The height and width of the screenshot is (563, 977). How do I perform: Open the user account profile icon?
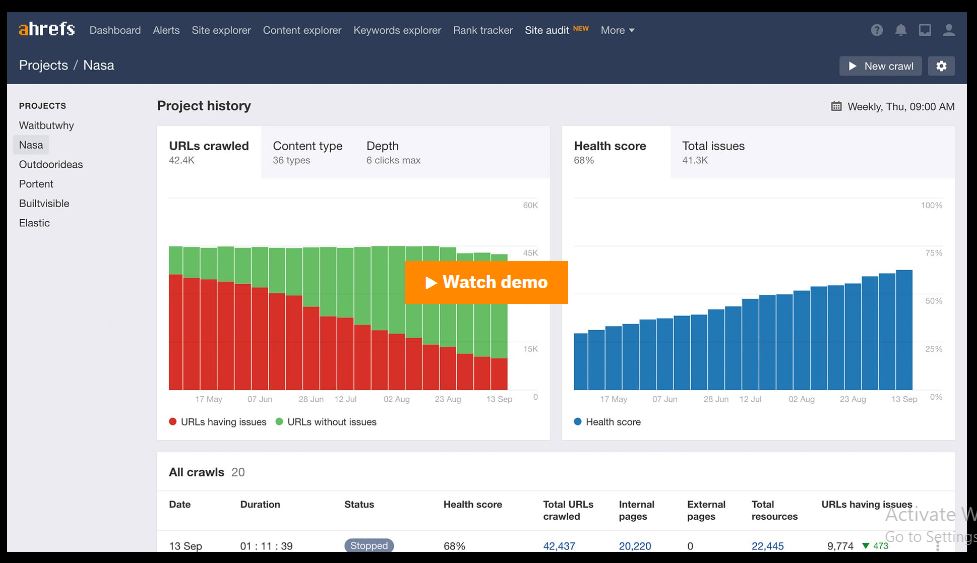(949, 30)
